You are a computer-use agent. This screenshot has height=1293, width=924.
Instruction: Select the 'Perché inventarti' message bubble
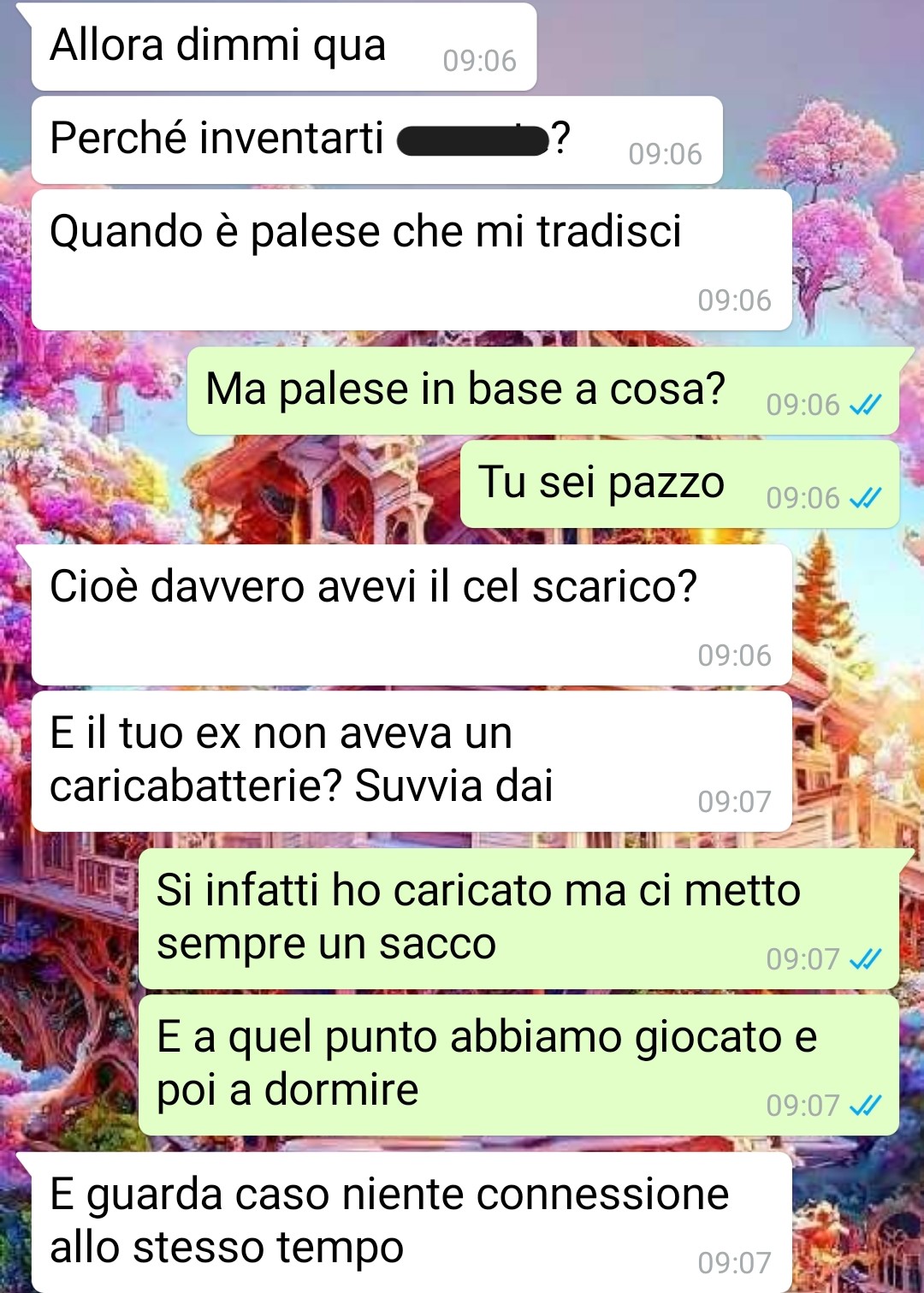pyautogui.click(x=376, y=140)
